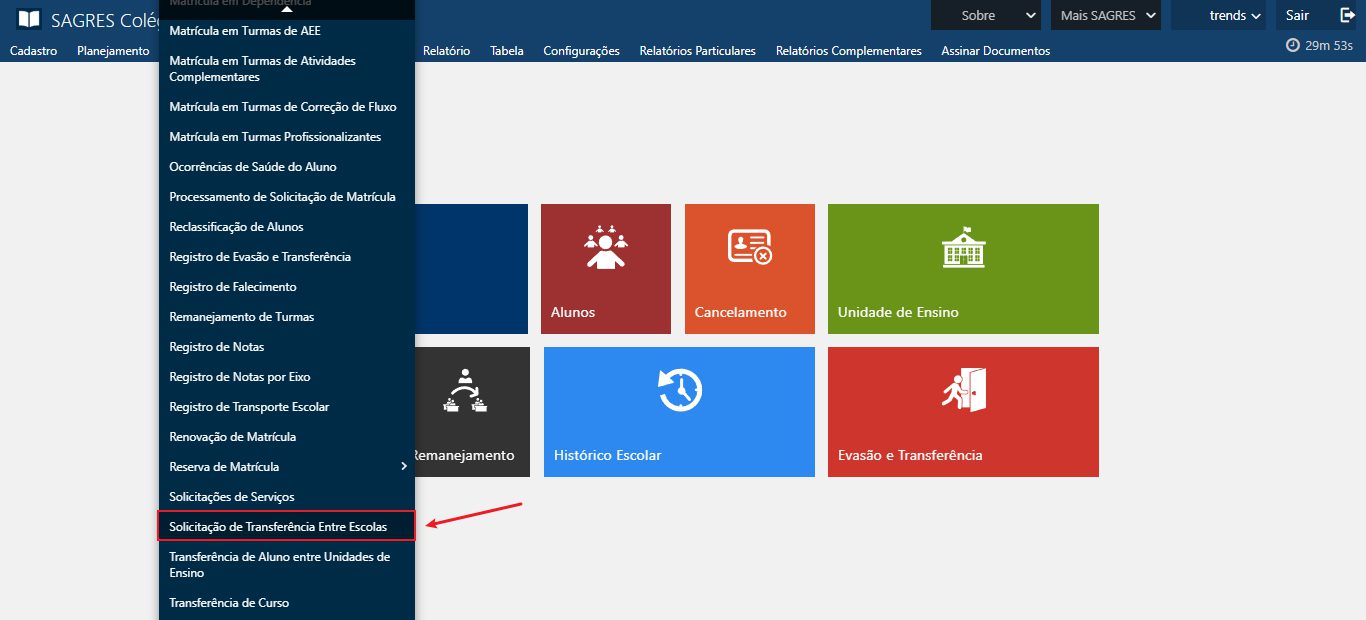Select Registro de Notas
The height and width of the screenshot is (620, 1366).
286,347
